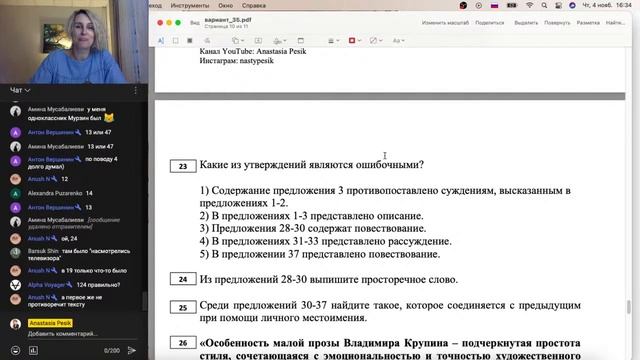640x360 pixels.
Task: Open the Вид view menu button
Action: pos(195,23)
